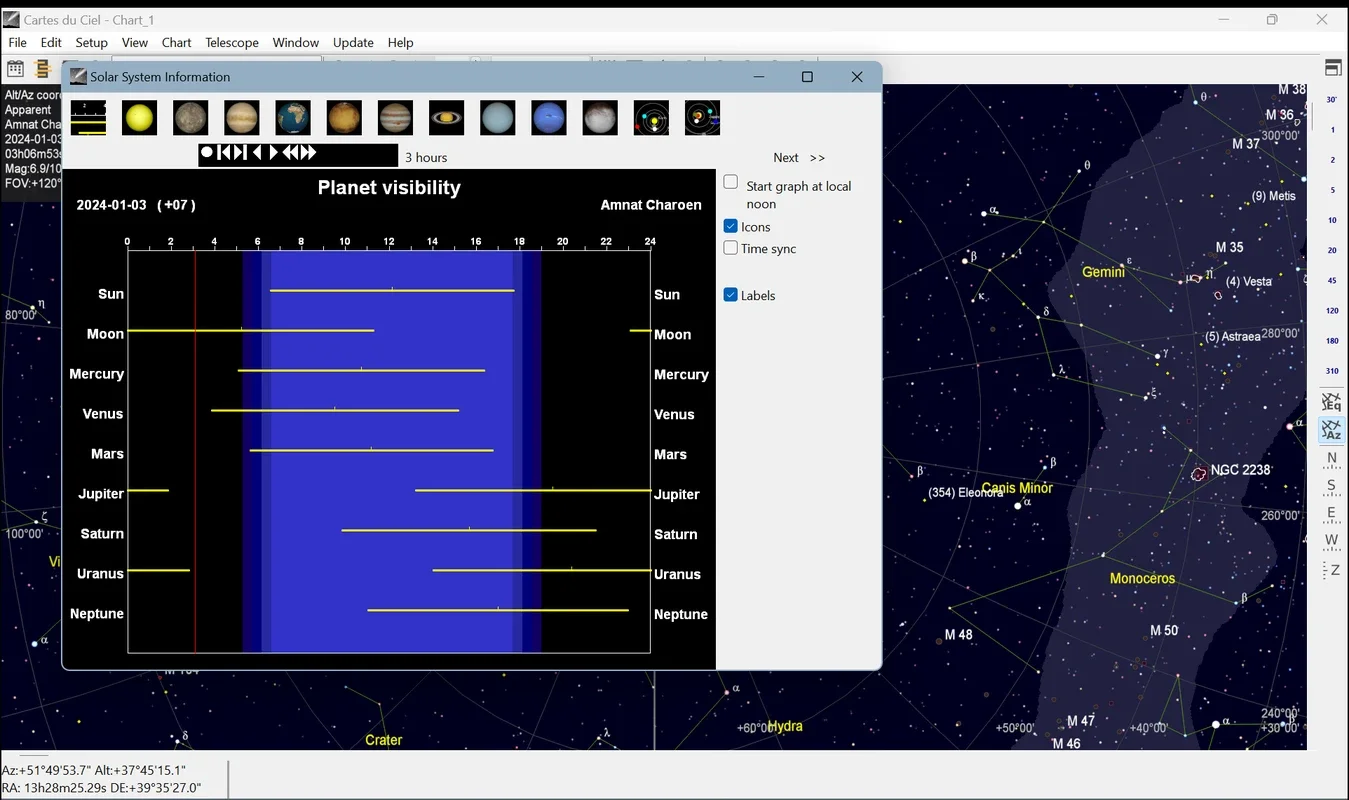Set field of view to 45 degrees
Screen dimensions: 1349x800
tap(1332, 280)
